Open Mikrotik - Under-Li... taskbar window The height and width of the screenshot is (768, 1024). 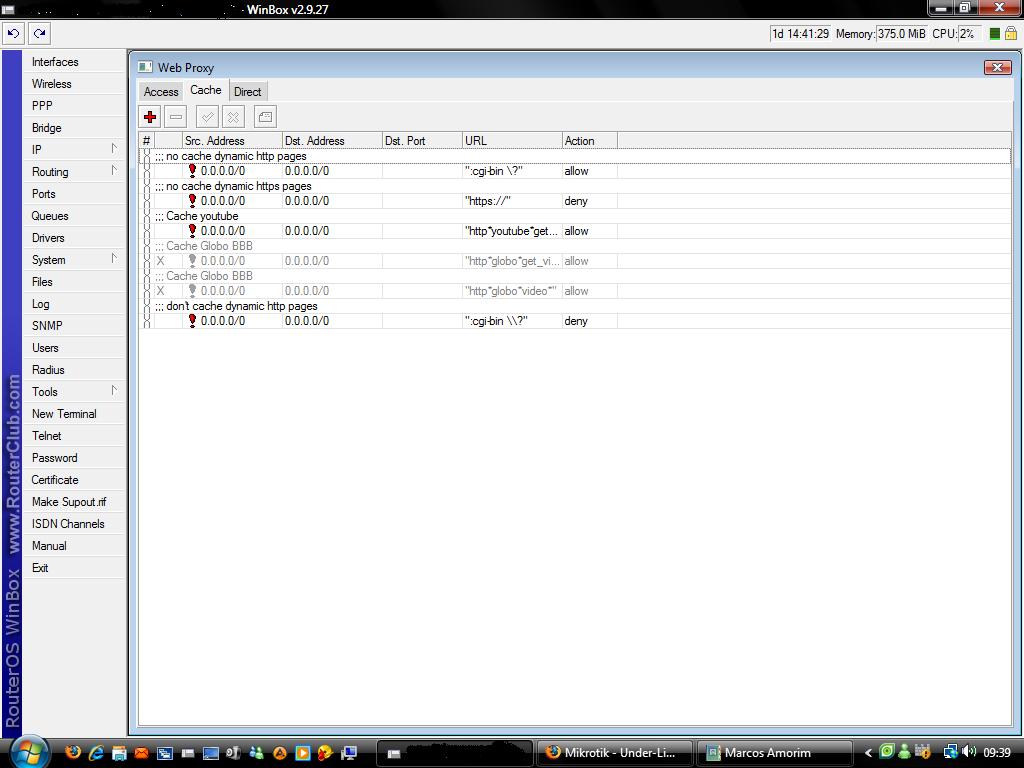pyautogui.click(x=615, y=753)
